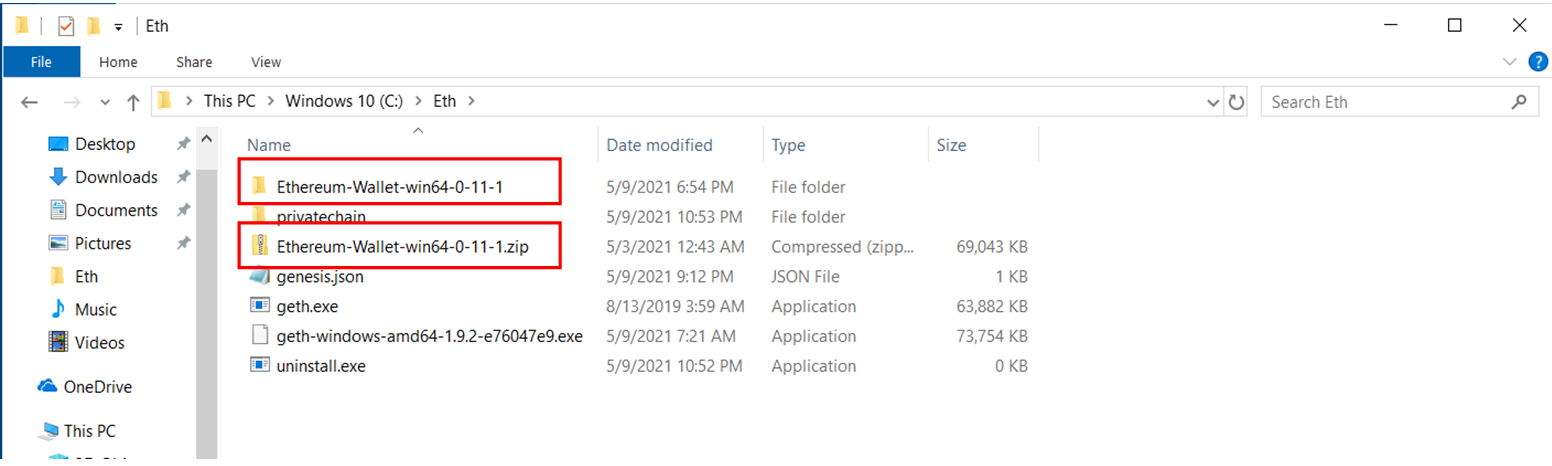Select the privatechain folder
The height and width of the screenshot is (466, 1552).
pyautogui.click(x=321, y=216)
